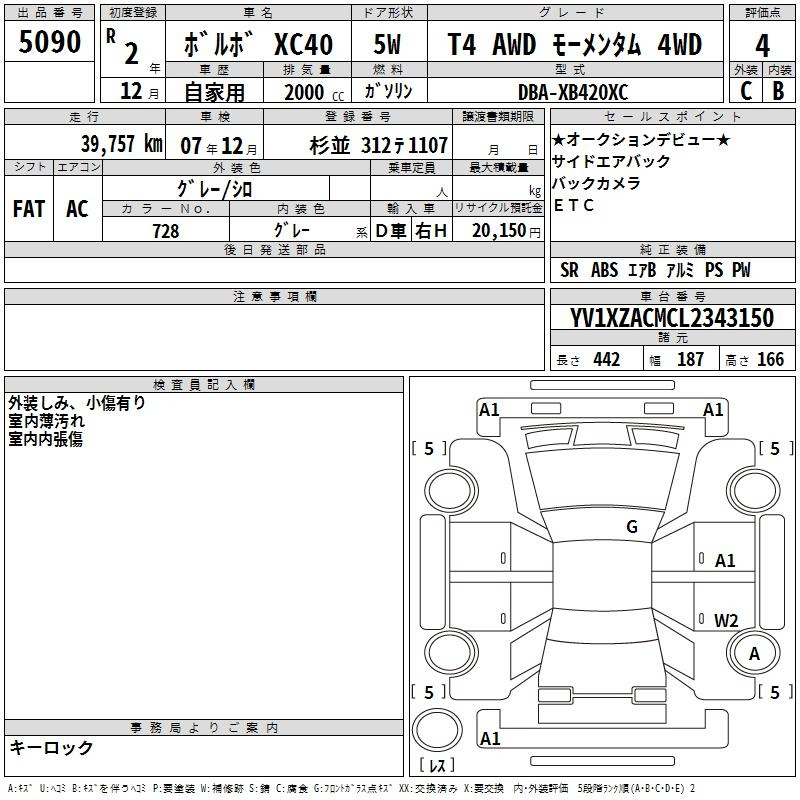
Task: Click the air conditioner value AC
Action: coord(77,209)
